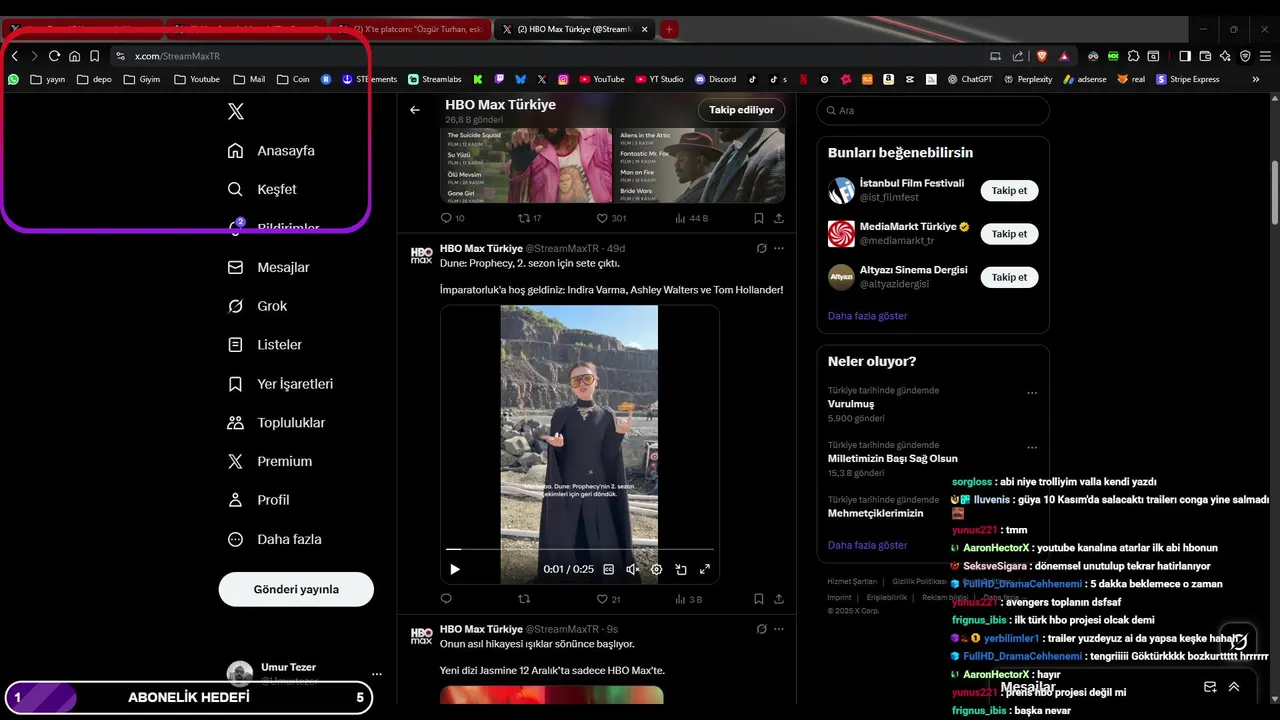
Task: Open Topluluklar from the sidebar
Action: [276, 423]
